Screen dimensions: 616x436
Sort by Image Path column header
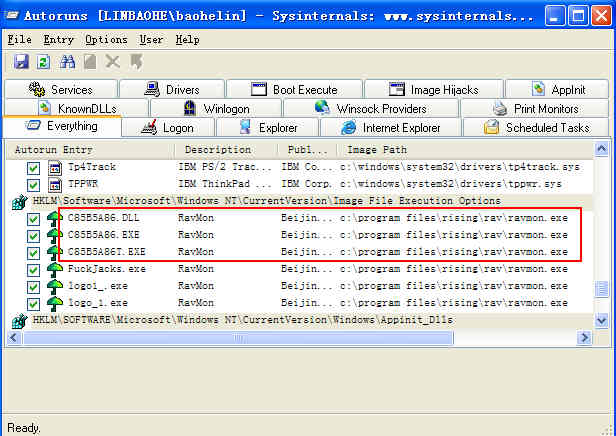pyautogui.click(x=464, y=150)
